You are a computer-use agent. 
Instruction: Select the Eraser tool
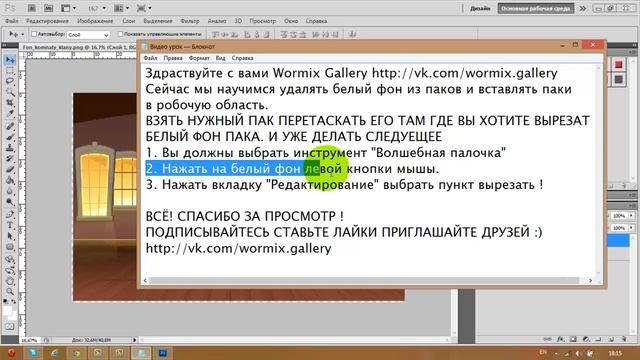click(10, 169)
